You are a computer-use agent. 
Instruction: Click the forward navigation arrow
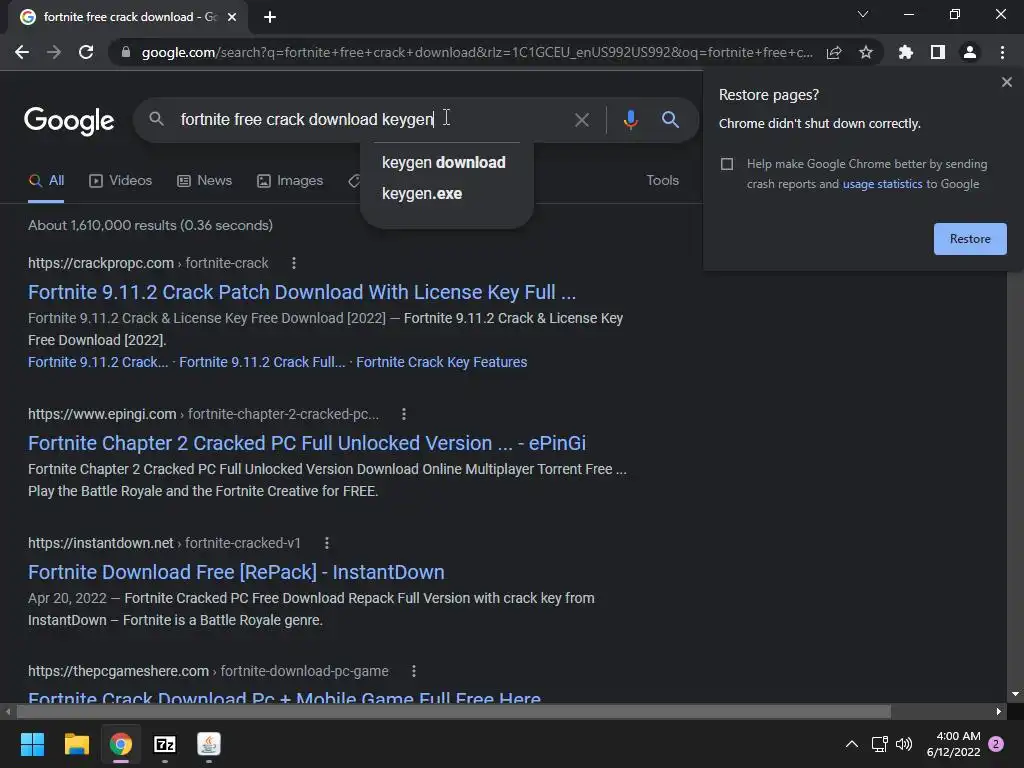[54, 52]
